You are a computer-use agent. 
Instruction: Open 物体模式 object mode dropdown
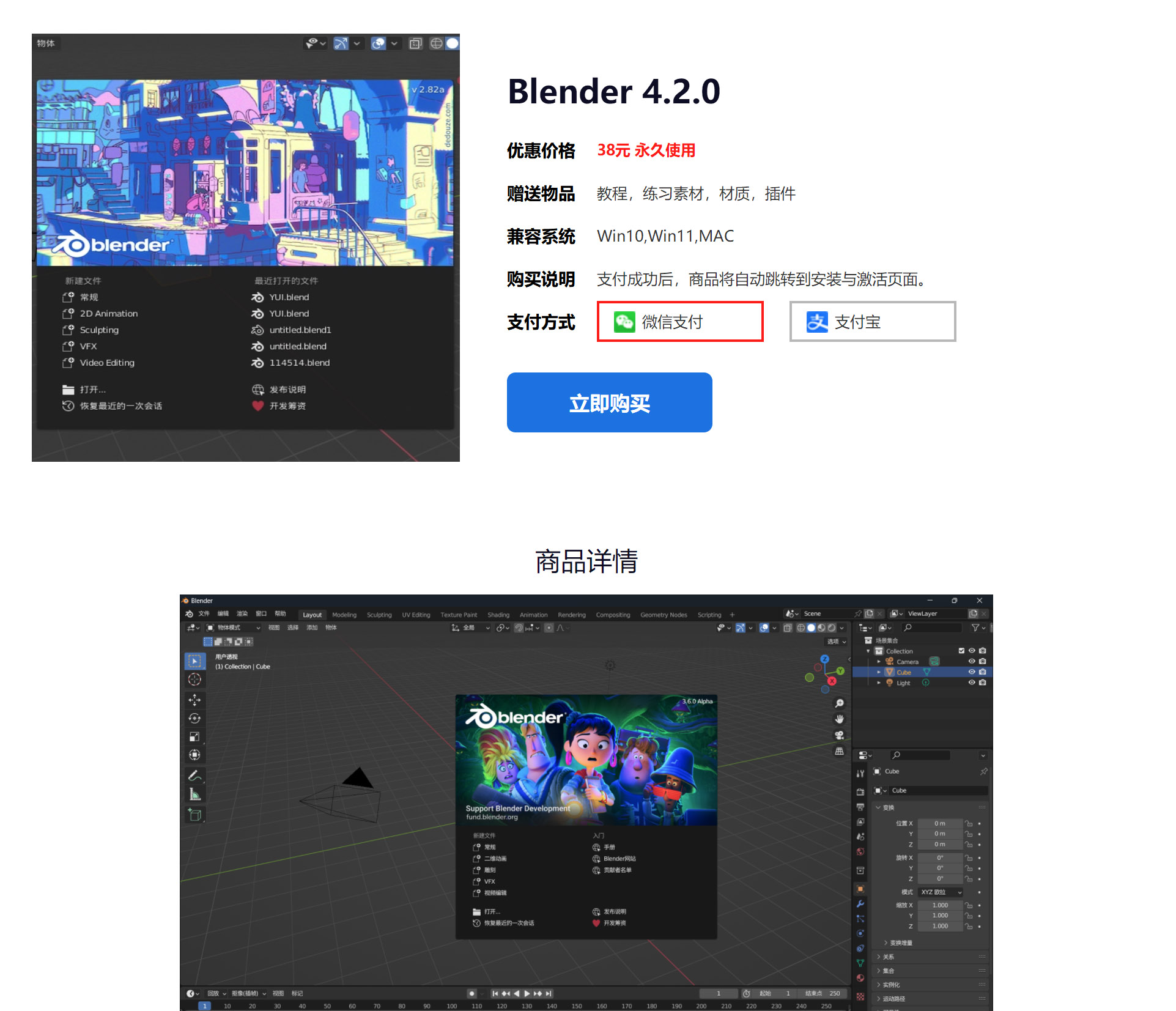(x=233, y=628)
